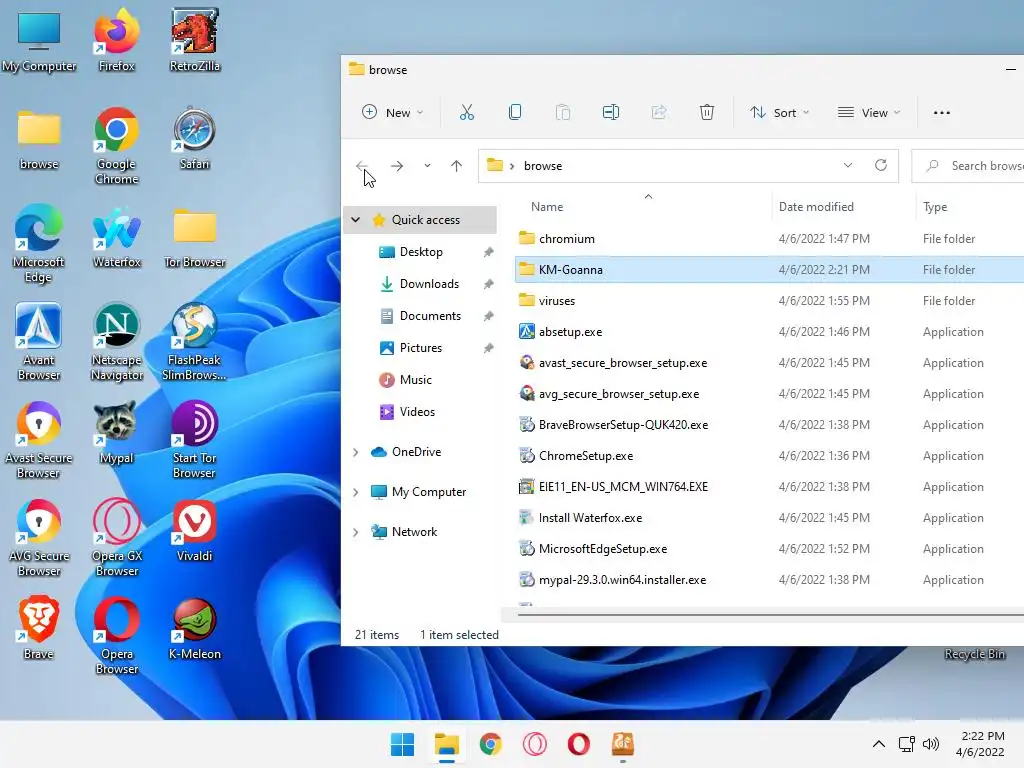The width and height of the screenshot is (1024, 768).
Task: Open the See more three-dots menu
Action: [x=942, y=112]
